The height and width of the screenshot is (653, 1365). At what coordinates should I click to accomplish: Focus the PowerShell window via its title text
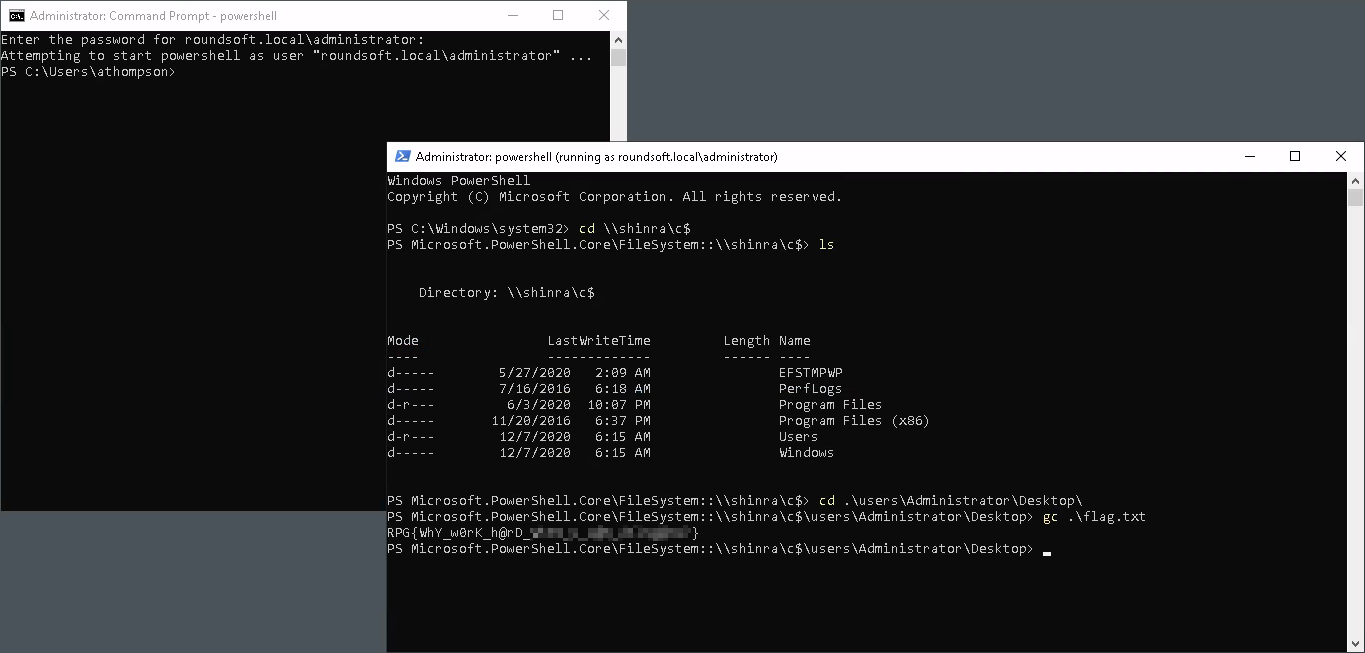click(596, 157)
